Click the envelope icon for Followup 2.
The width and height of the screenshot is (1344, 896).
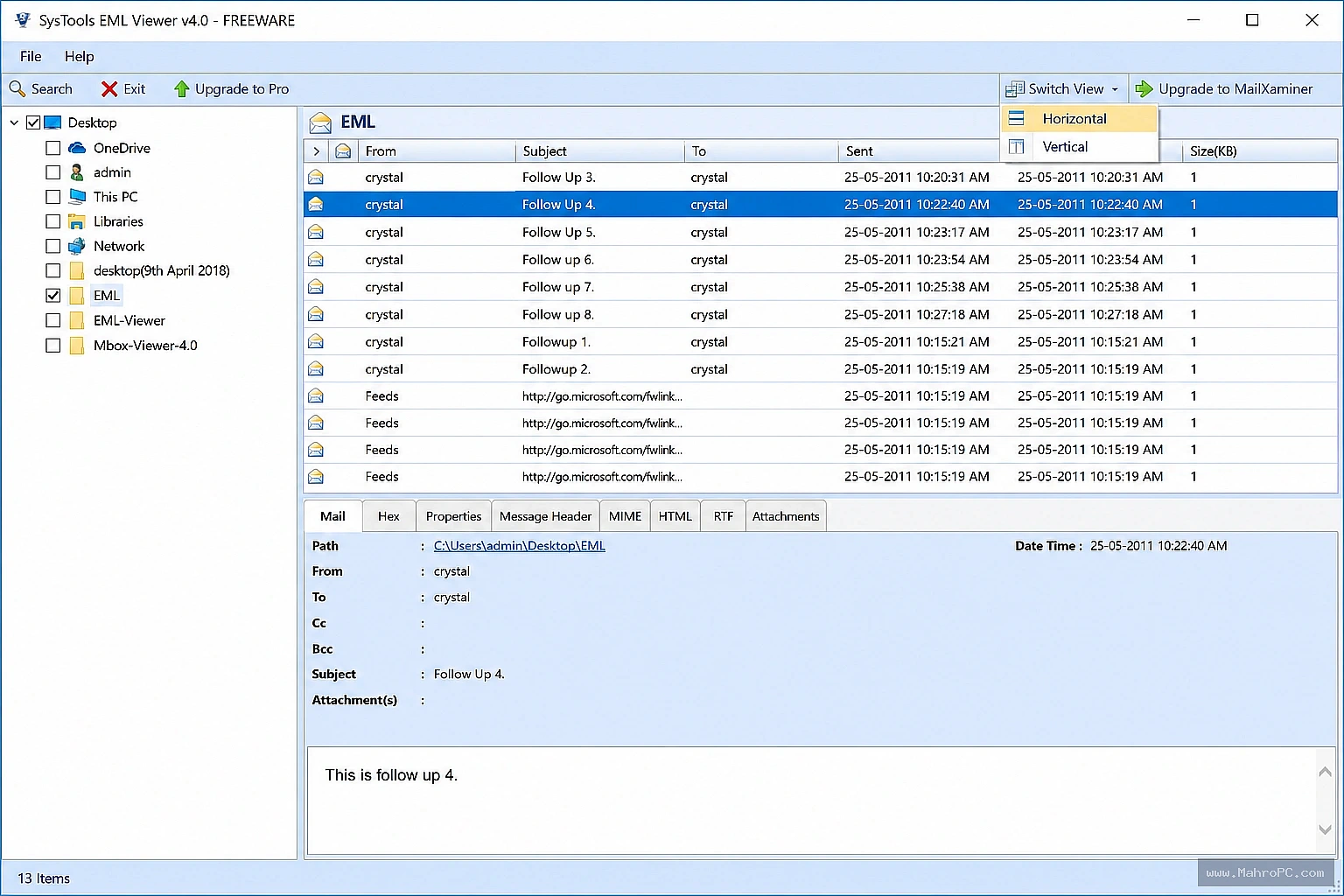point(316,369)
